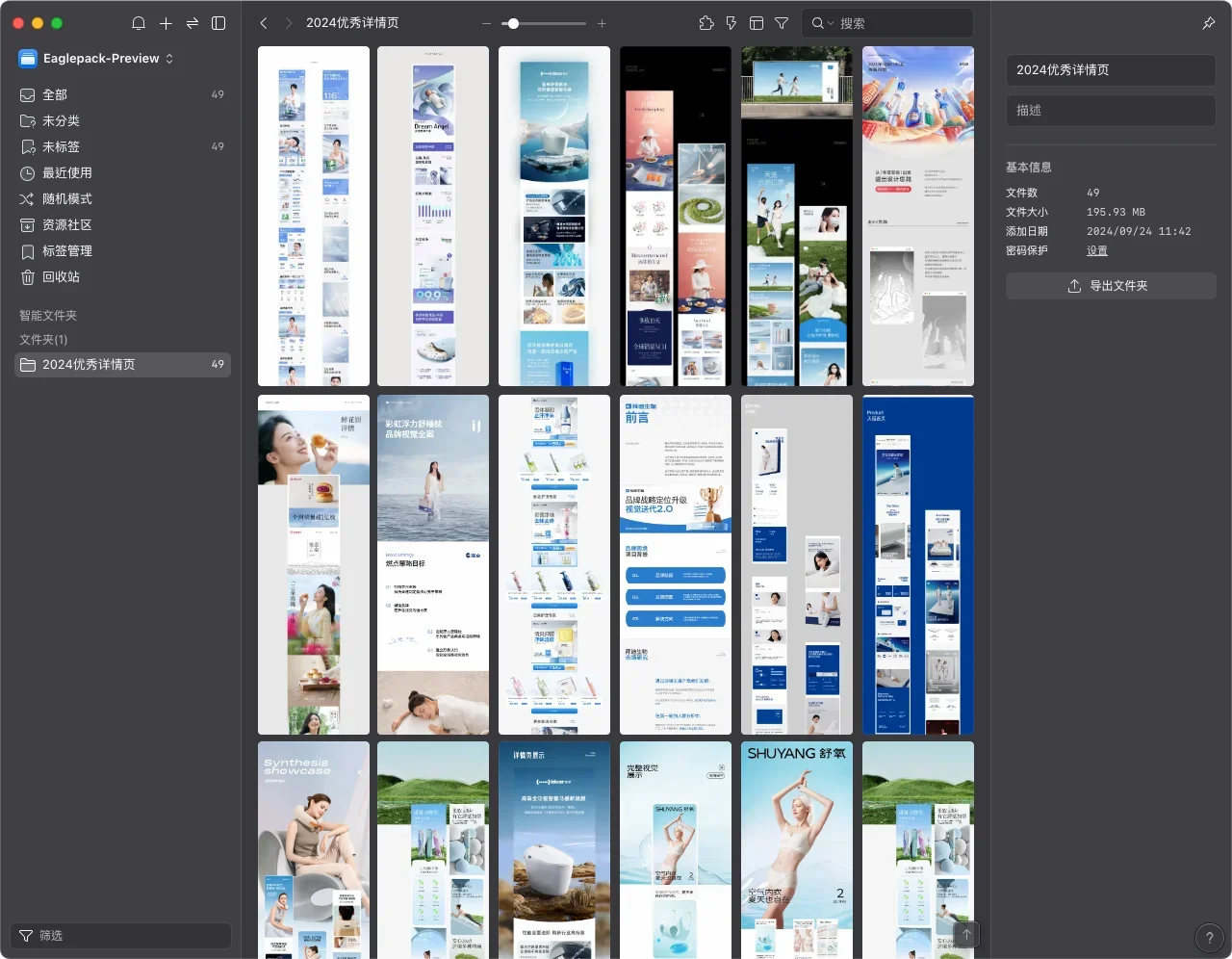Go back with the left chevron
This screenshot has height=959, width=1232.
tap(264, 23)
